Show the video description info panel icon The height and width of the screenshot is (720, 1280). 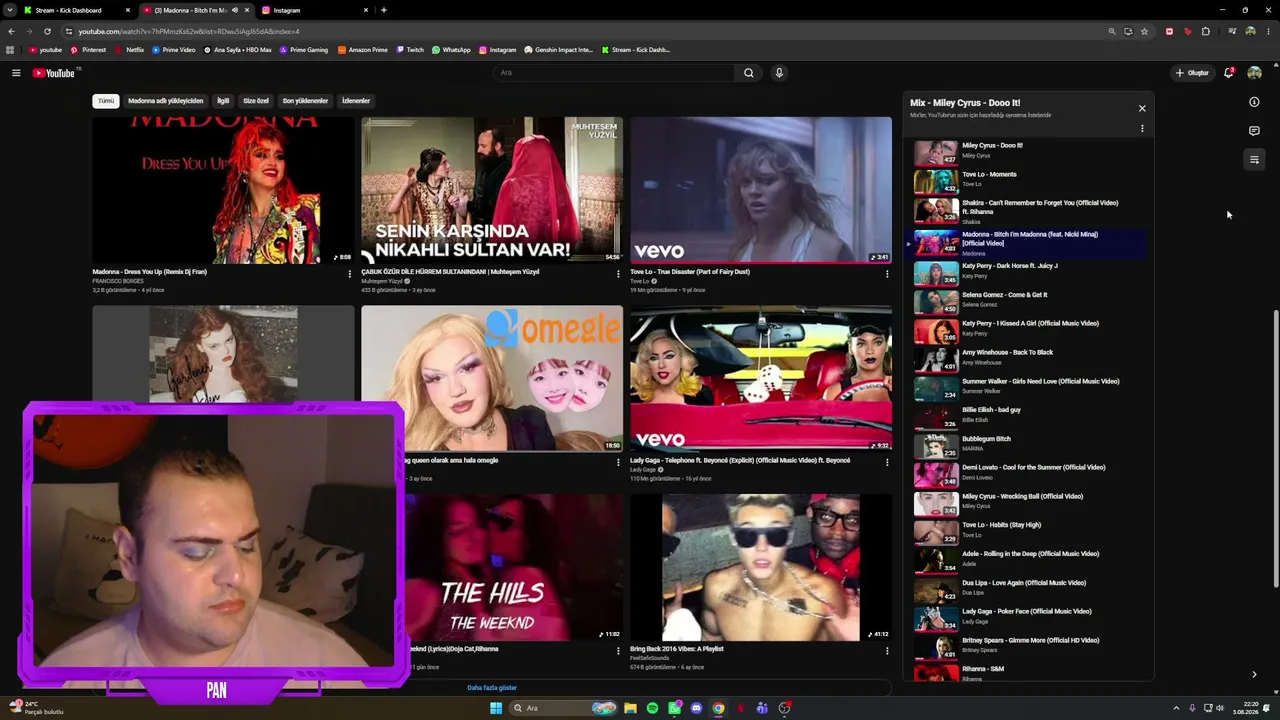pos(1254,102)
